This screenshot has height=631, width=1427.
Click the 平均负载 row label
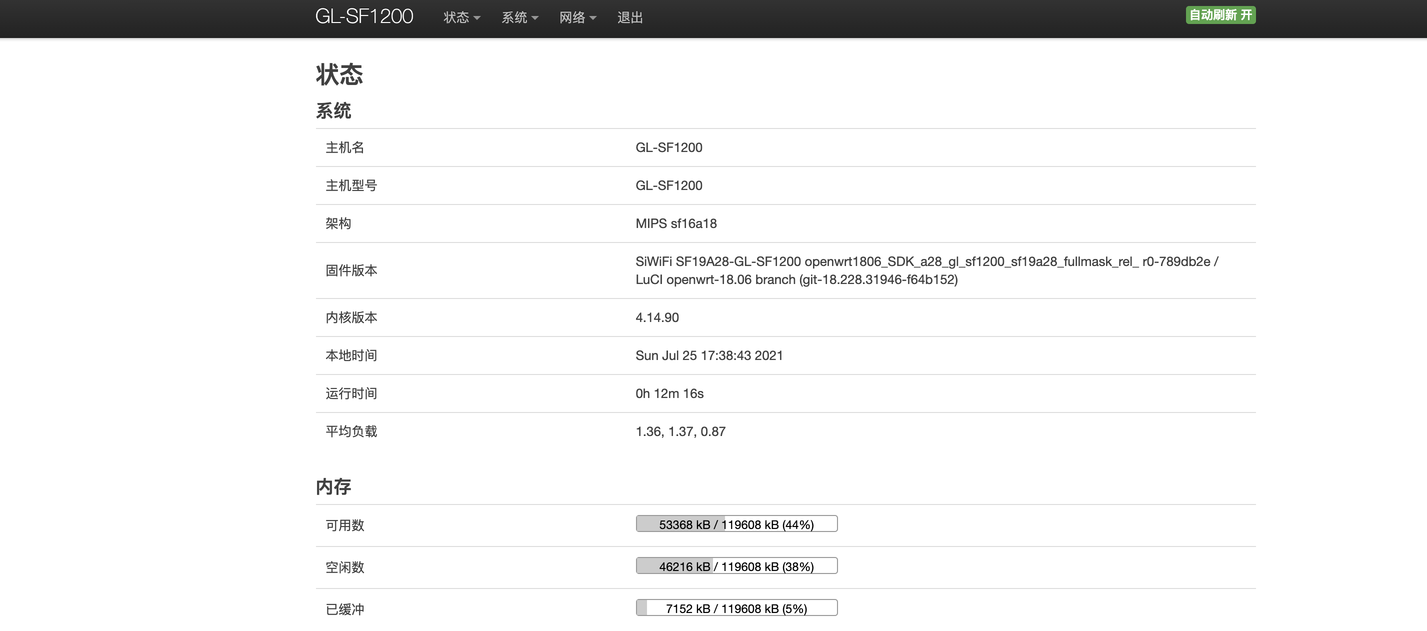pos(352,431)
